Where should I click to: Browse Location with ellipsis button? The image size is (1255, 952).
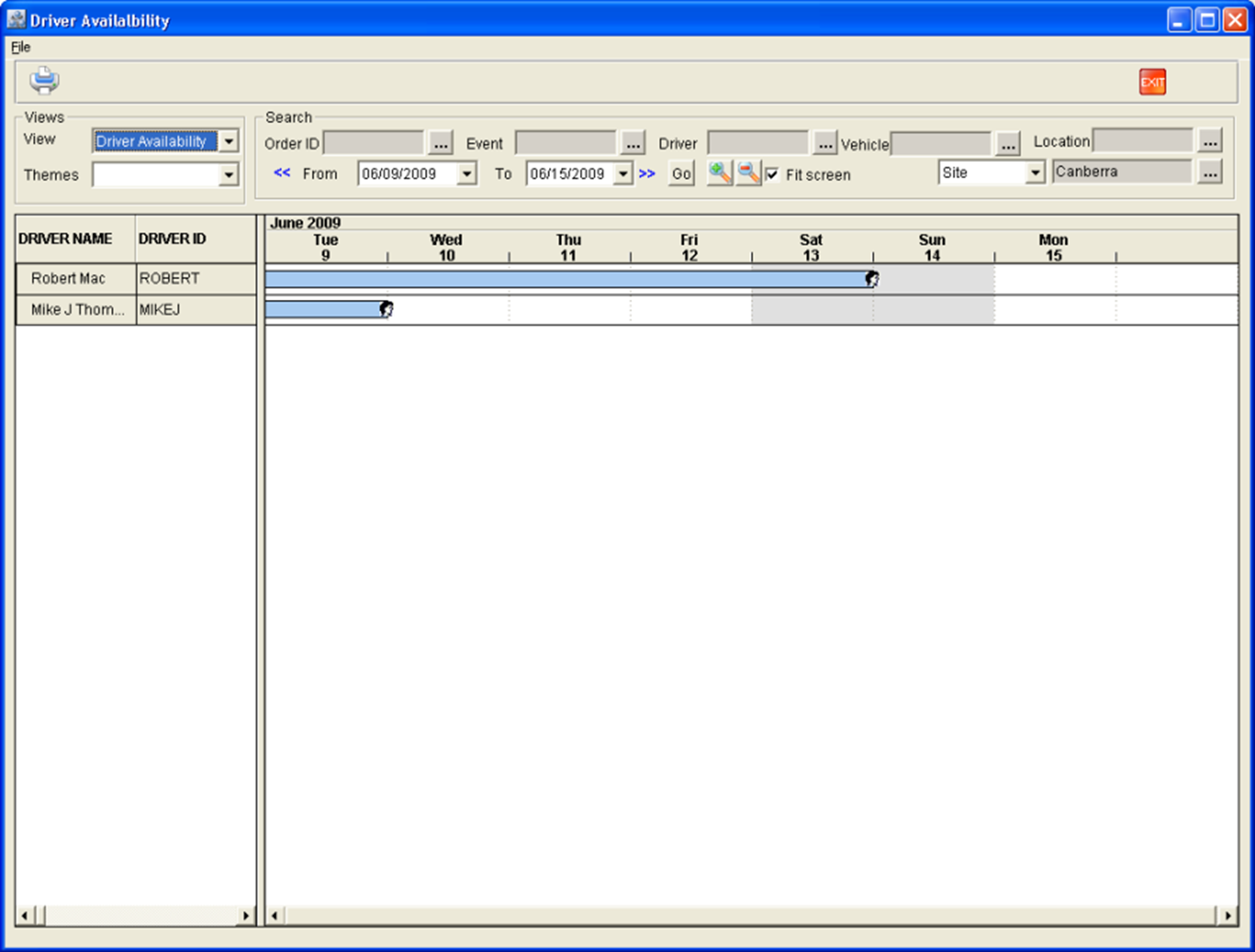pyautogui.click(x=1210, y=140)
